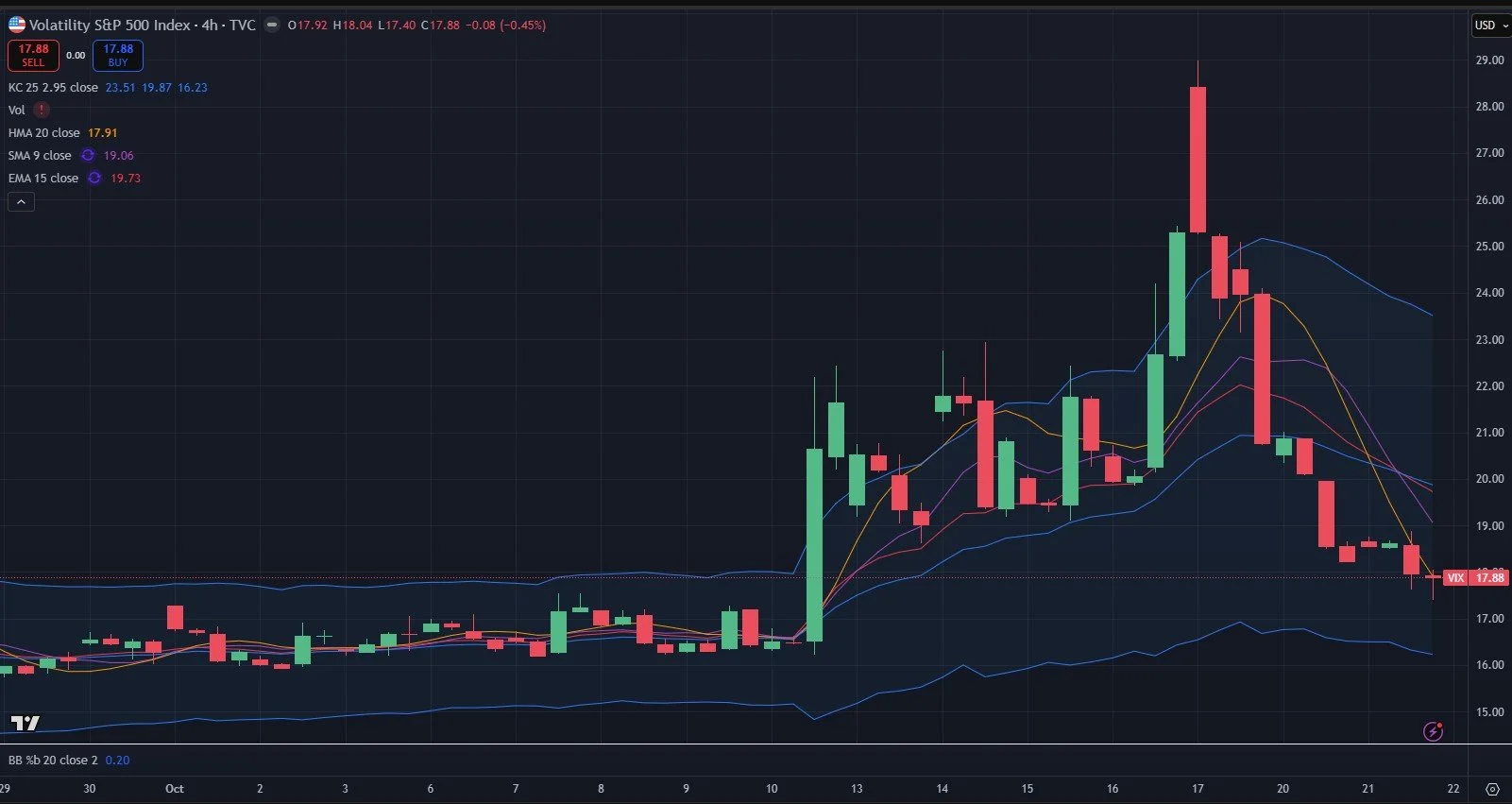Click the 0.00 spread value
This screenshot has width=1512, height=804.
tap(76, 56)
